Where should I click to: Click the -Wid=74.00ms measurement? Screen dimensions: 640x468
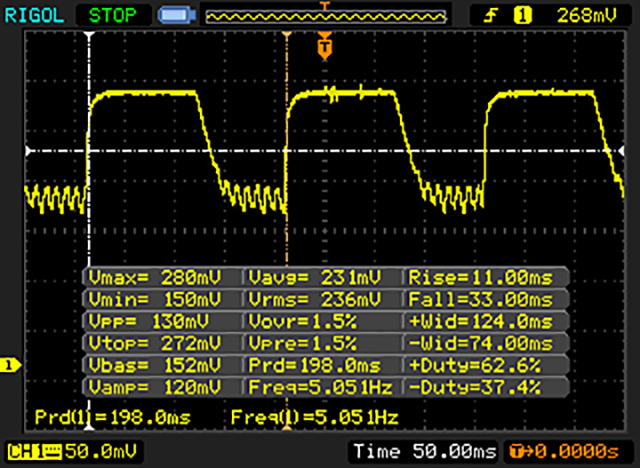pyautogui.click(x=480, y=343)
